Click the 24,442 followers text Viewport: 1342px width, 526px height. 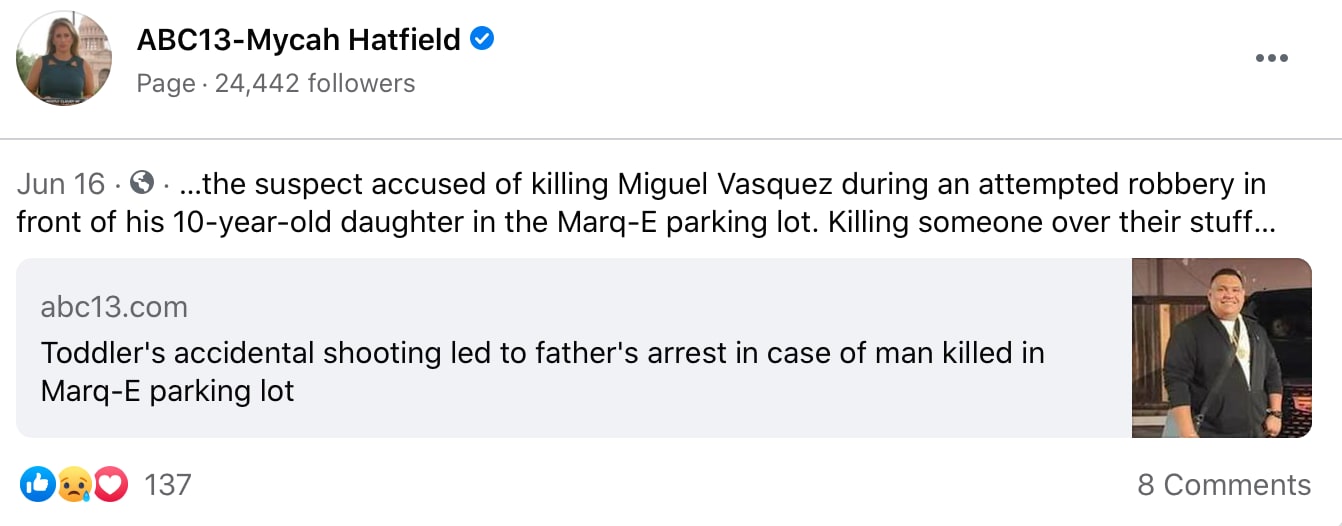[x=315, y=83]
